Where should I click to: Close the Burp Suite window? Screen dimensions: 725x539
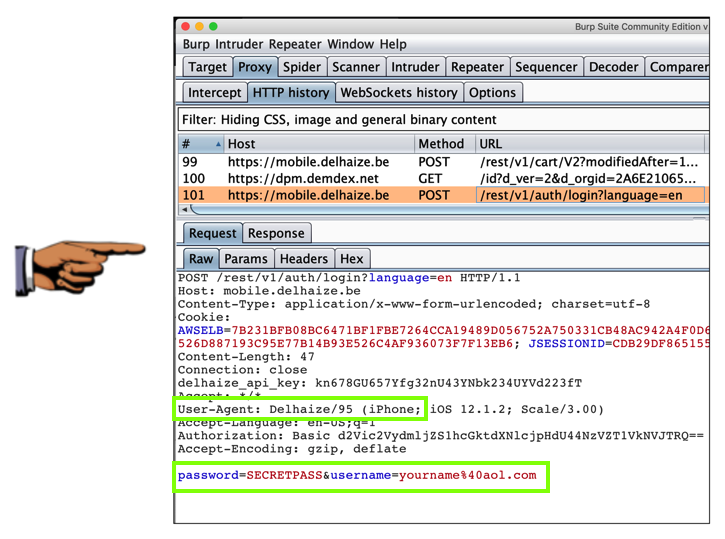click(x=186, y=26)
